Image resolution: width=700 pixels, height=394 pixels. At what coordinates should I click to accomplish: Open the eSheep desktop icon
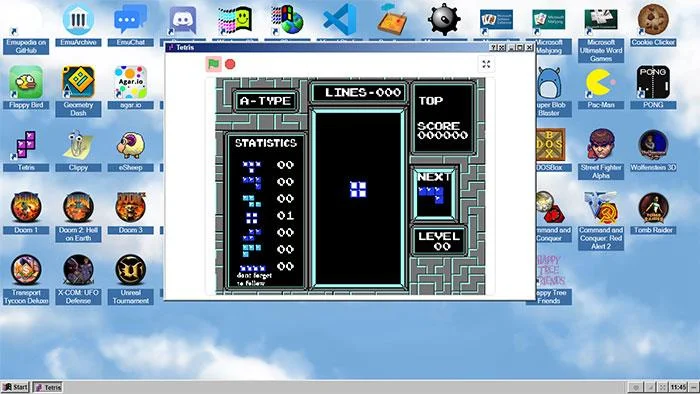pos(130,150)
